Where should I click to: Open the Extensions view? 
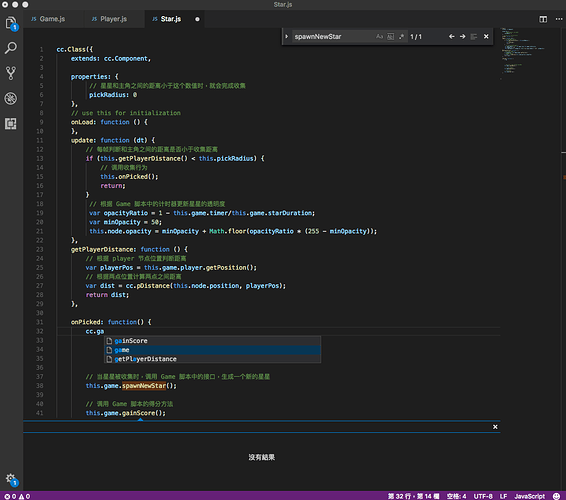11,123
